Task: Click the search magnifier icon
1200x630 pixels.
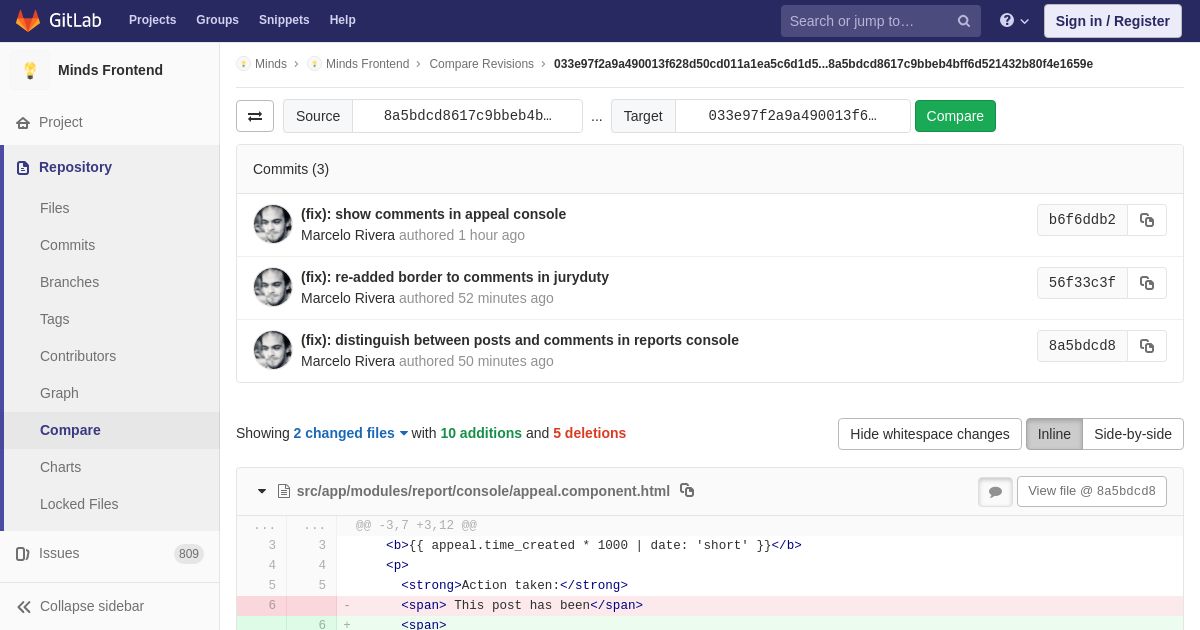Action: (964, 21)
